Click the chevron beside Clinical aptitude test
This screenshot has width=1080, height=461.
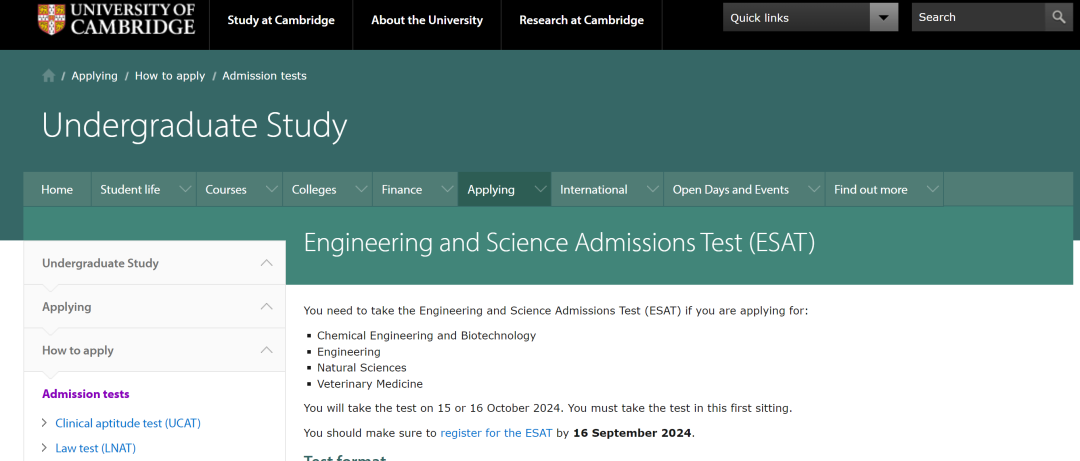[45, 423]
